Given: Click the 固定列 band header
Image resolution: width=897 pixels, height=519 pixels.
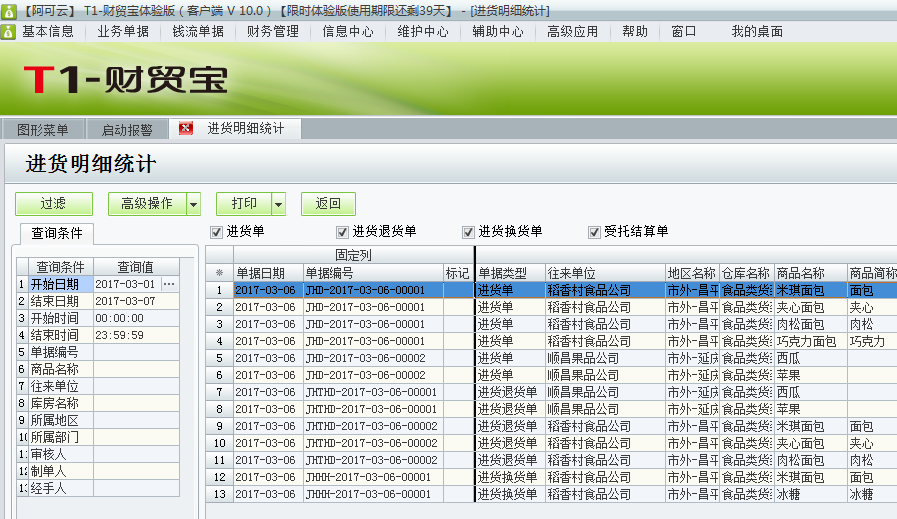Looking at the screenshot, I should click(x=353, y=255).
